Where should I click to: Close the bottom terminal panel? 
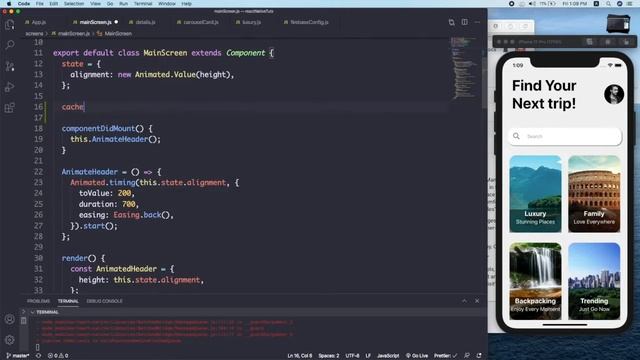pyautogui.click(x=477, y=301)
